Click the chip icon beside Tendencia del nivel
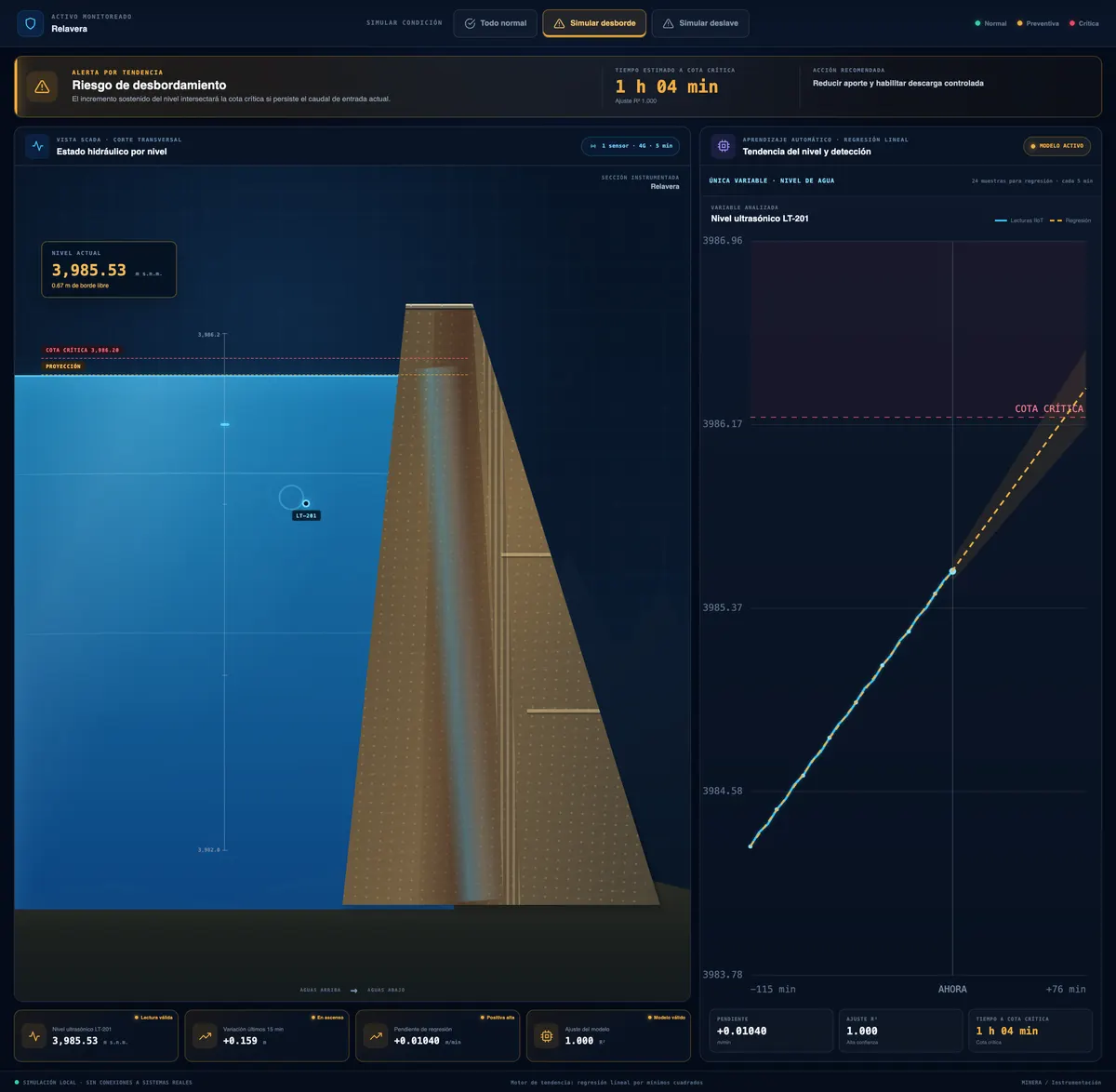 723,146
